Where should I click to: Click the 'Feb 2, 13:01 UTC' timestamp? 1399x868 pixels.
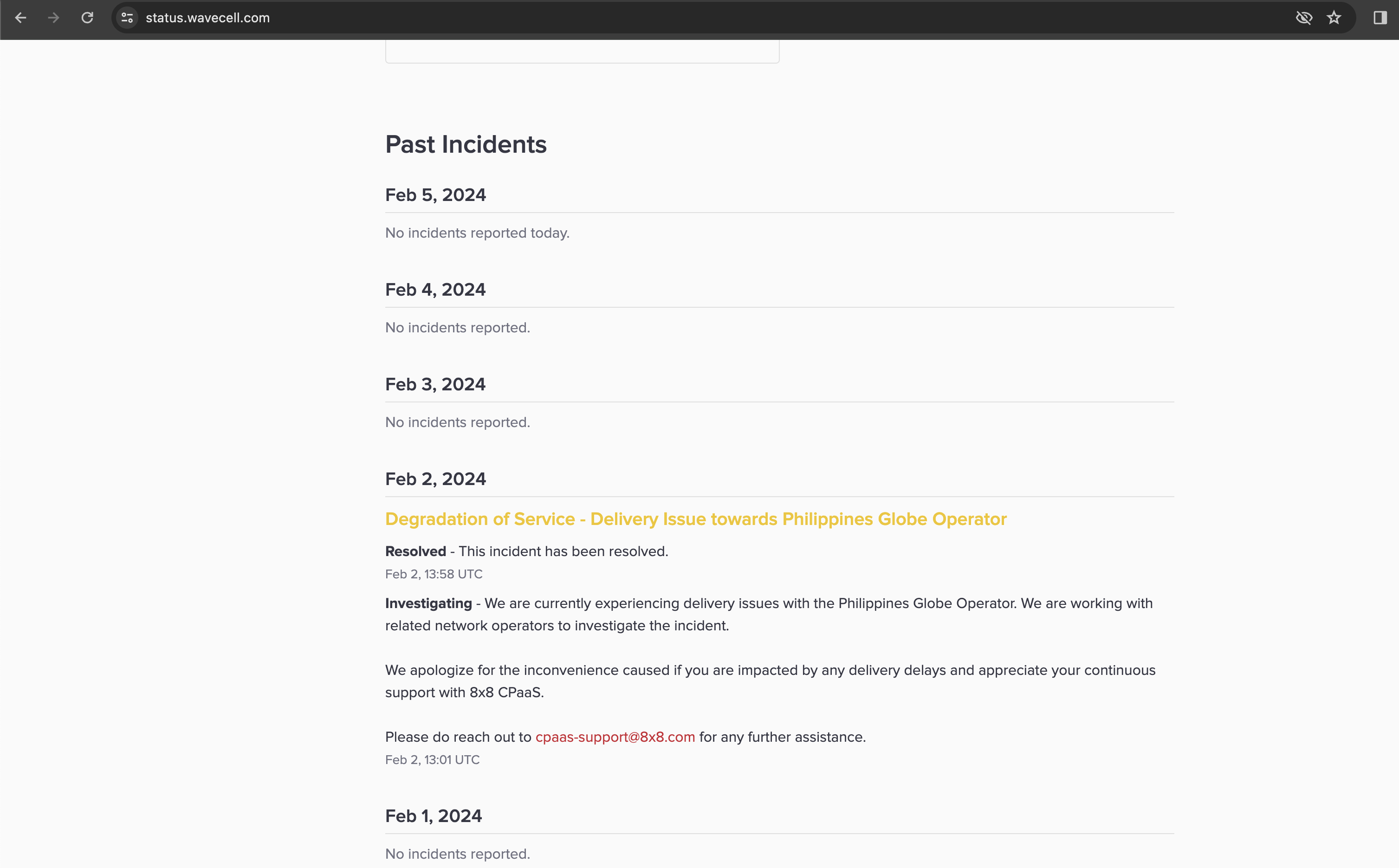[432, 760]
